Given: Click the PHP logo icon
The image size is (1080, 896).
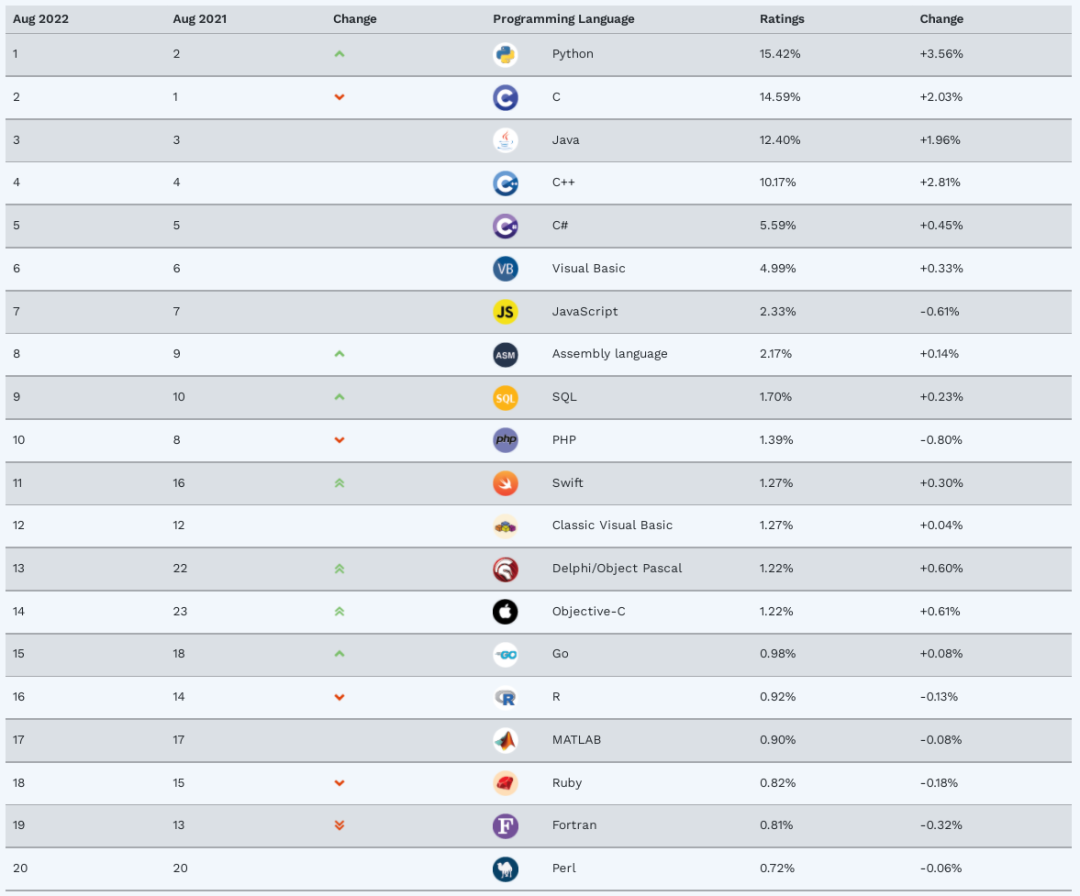Looking at the screenshot, I should click(505, 440).
